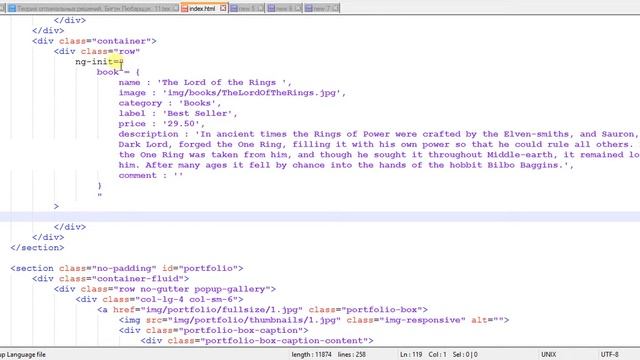640x360 pixels.
Task: Switch to the new 7 tab
Action: [x=322, y=8]
